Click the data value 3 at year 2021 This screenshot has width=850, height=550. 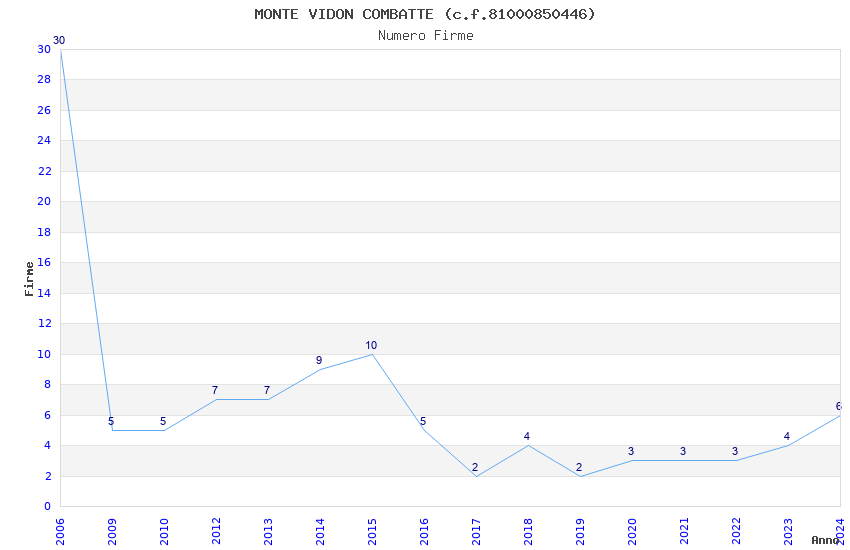click(683, 452)
